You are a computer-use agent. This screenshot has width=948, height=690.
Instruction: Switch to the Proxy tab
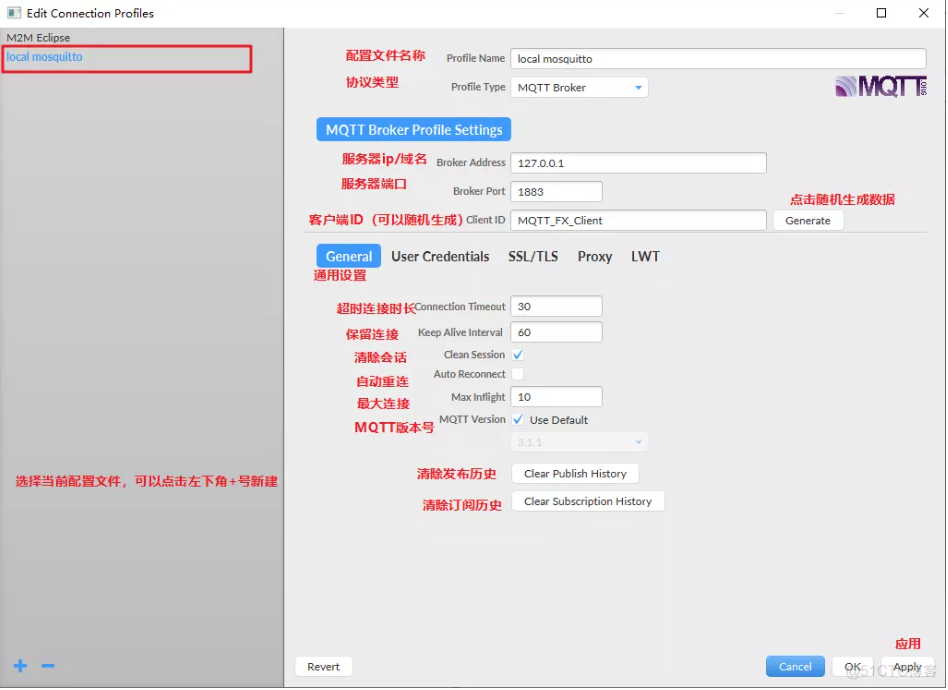coord(595,256)
